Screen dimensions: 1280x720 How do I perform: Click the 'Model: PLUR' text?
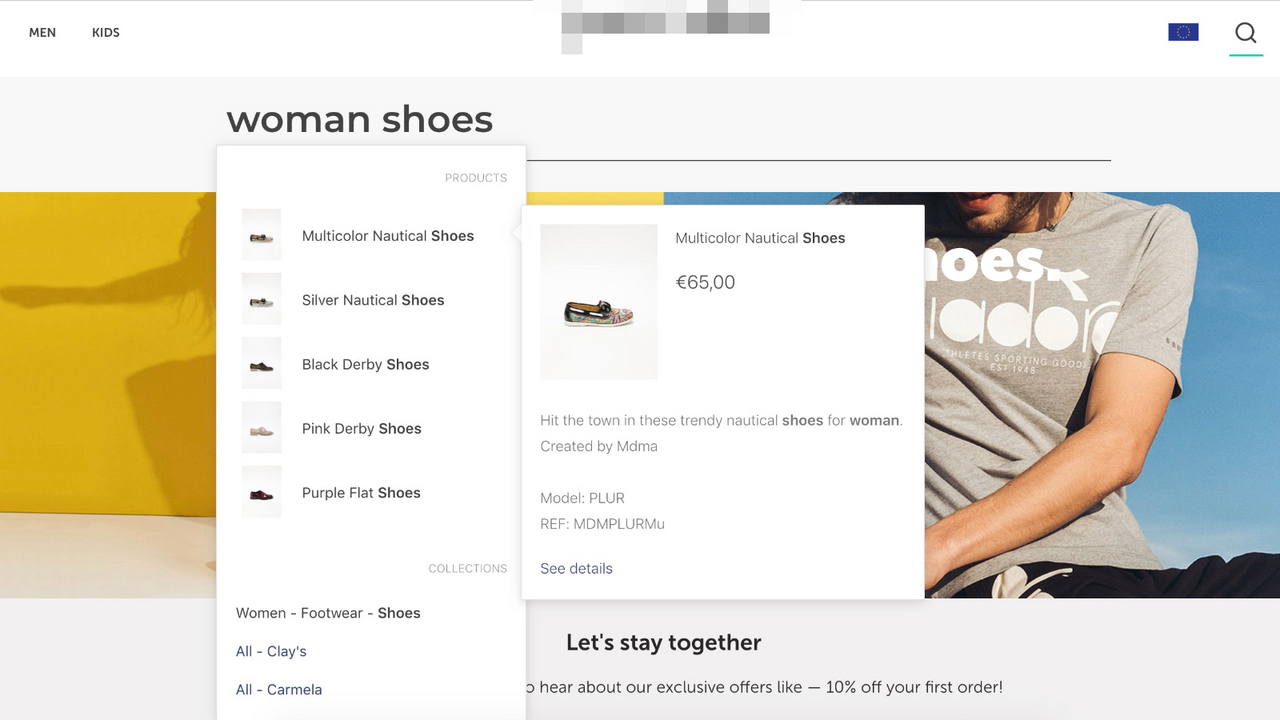tap(582, 497)
